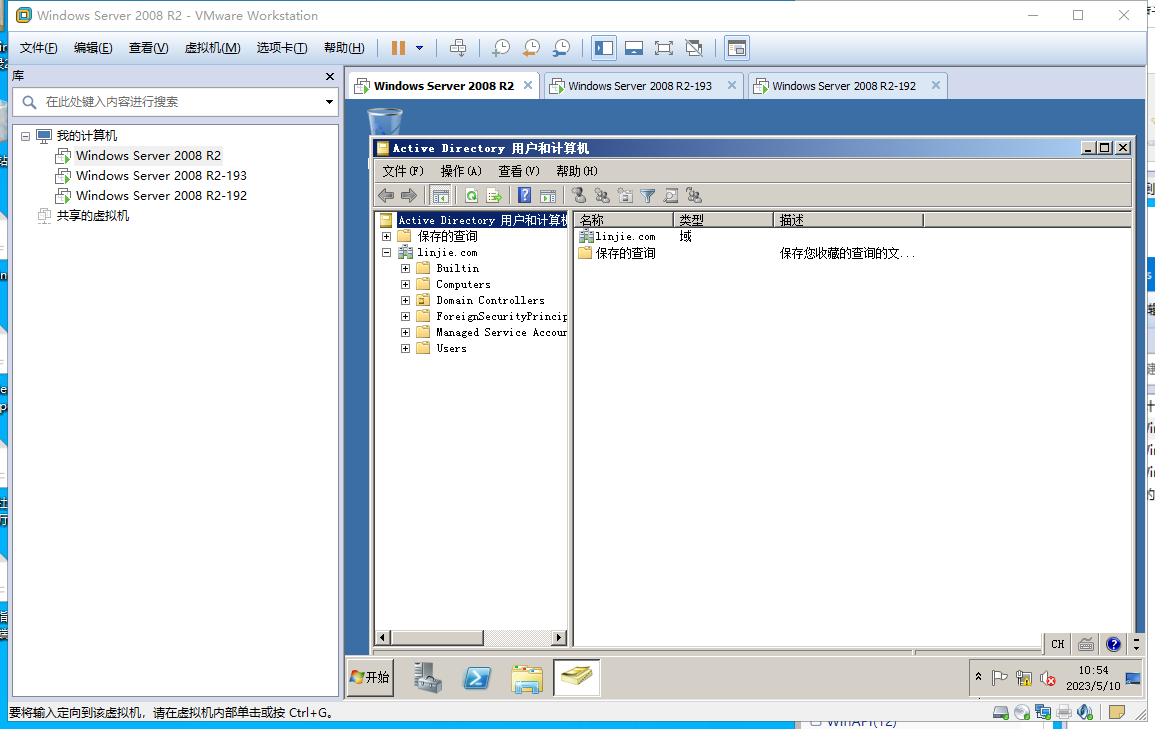Expand the 保存的查询 tree node
The height and width of the screenshot is (729, 1155).
[x=386, y=236]
